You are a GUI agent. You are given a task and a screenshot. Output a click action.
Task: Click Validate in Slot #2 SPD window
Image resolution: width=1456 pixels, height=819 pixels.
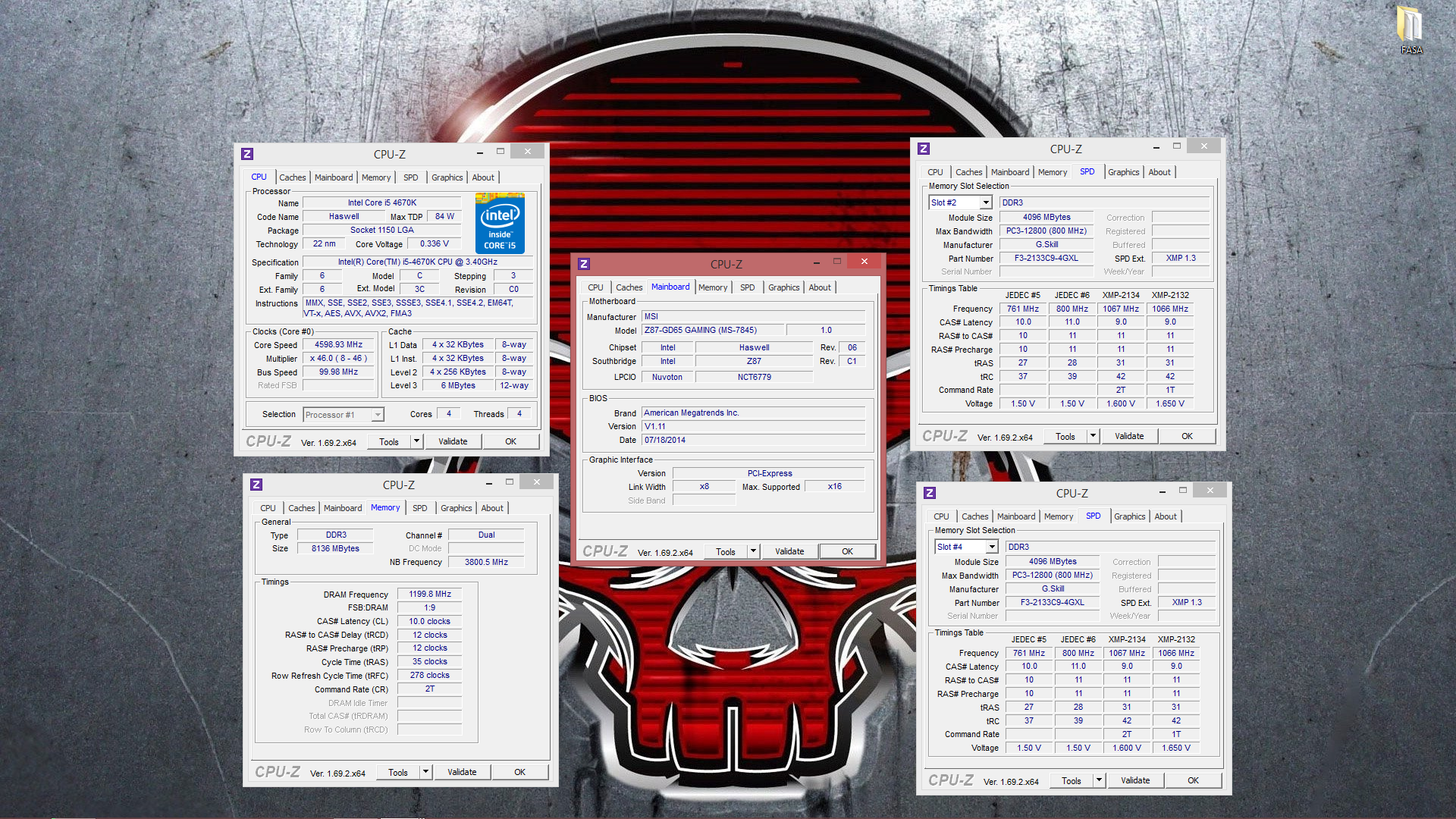(x=1129, y=436)
